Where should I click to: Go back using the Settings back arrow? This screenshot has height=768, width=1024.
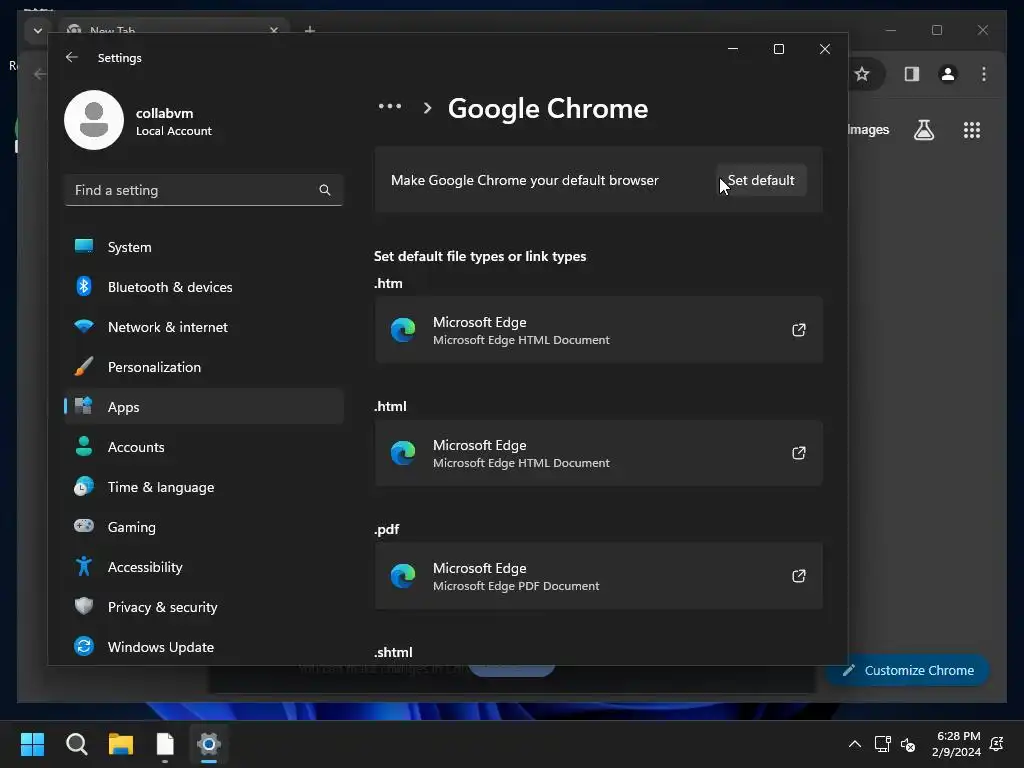[72, 57]
